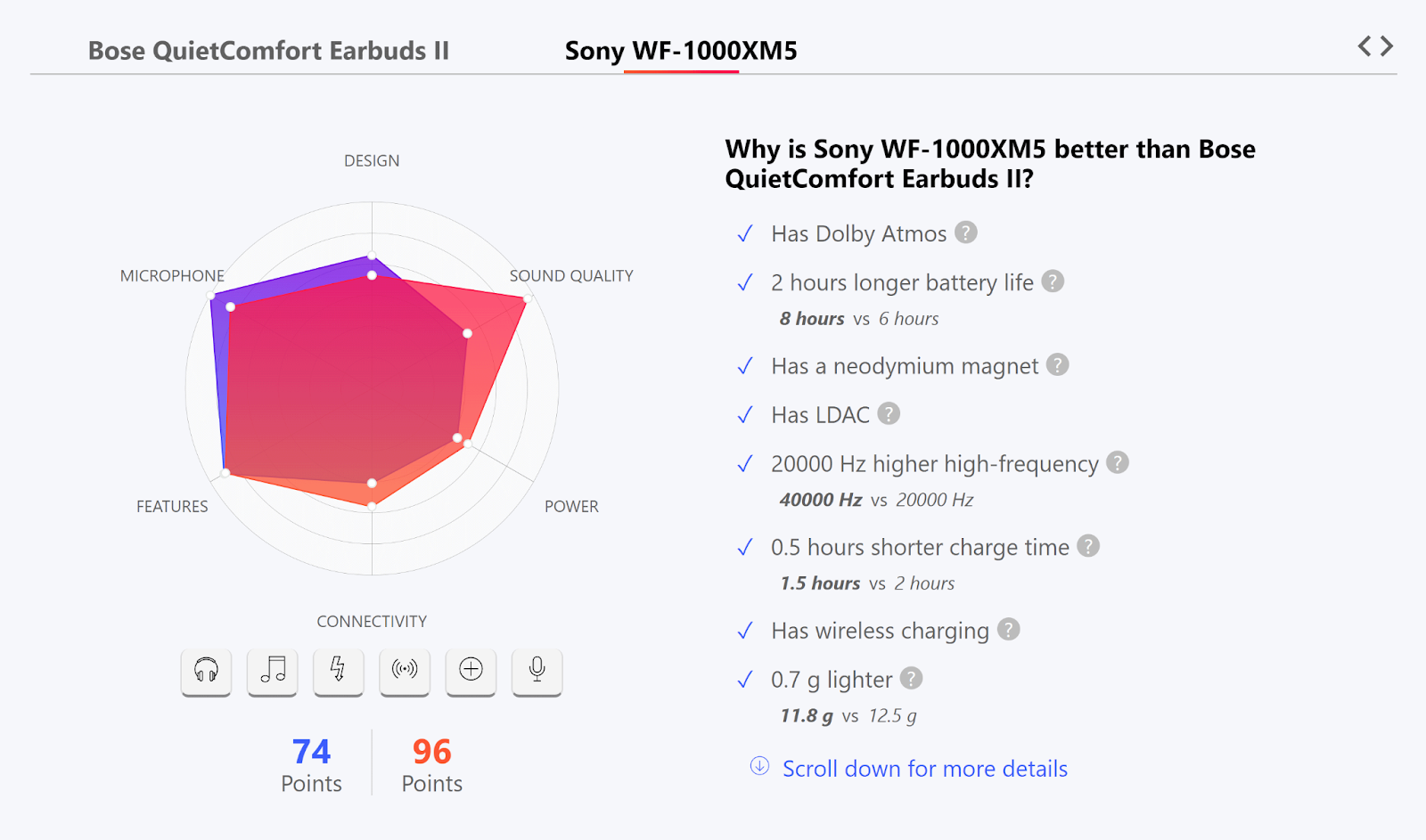Image resolution: width=1426 pixels, height=840 pixels.
Task: Click the microphone category icon
Action: tap(537, 673)
